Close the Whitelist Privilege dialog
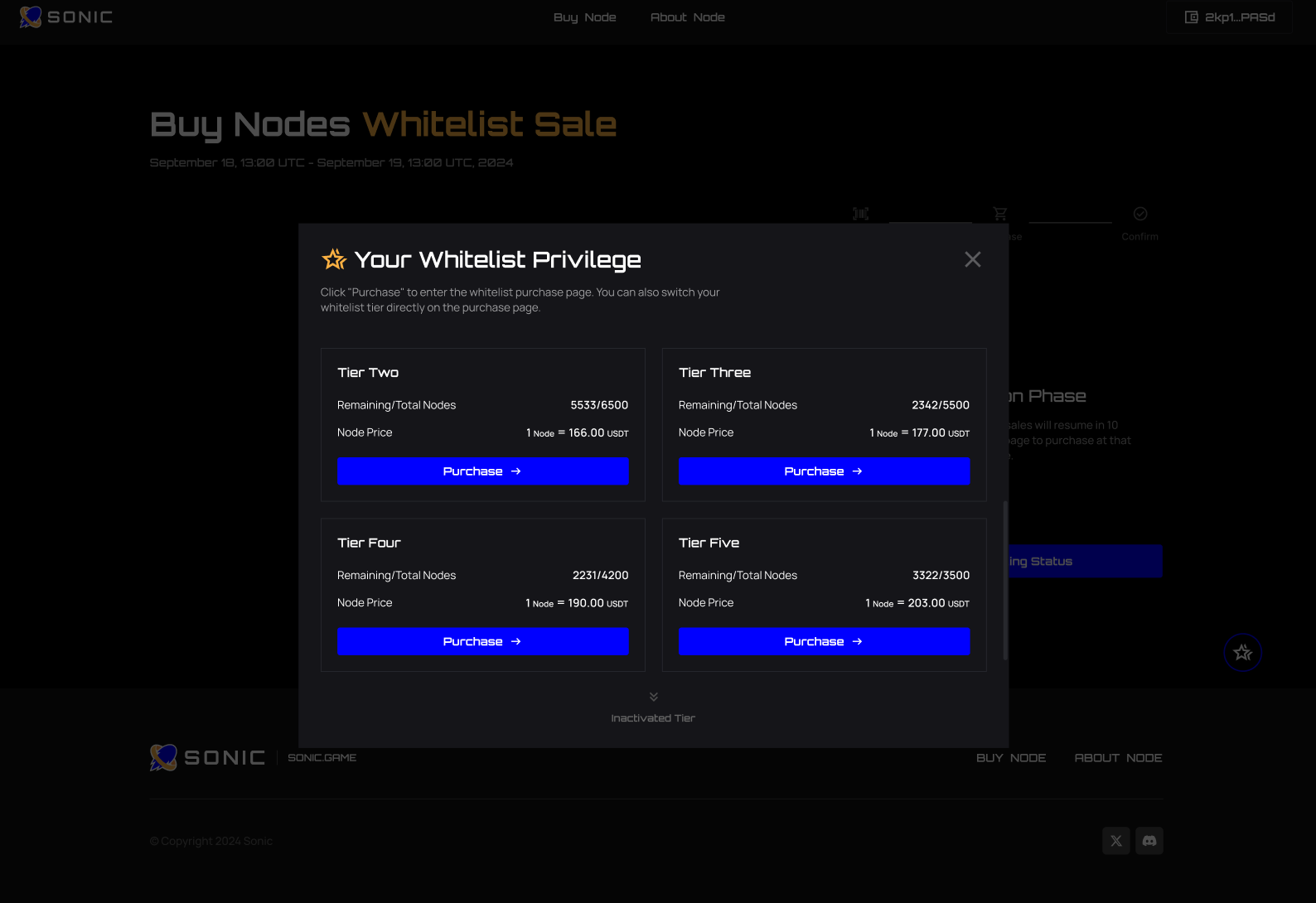This screenshot has height=903, width=1316. [x=972, y=259]
